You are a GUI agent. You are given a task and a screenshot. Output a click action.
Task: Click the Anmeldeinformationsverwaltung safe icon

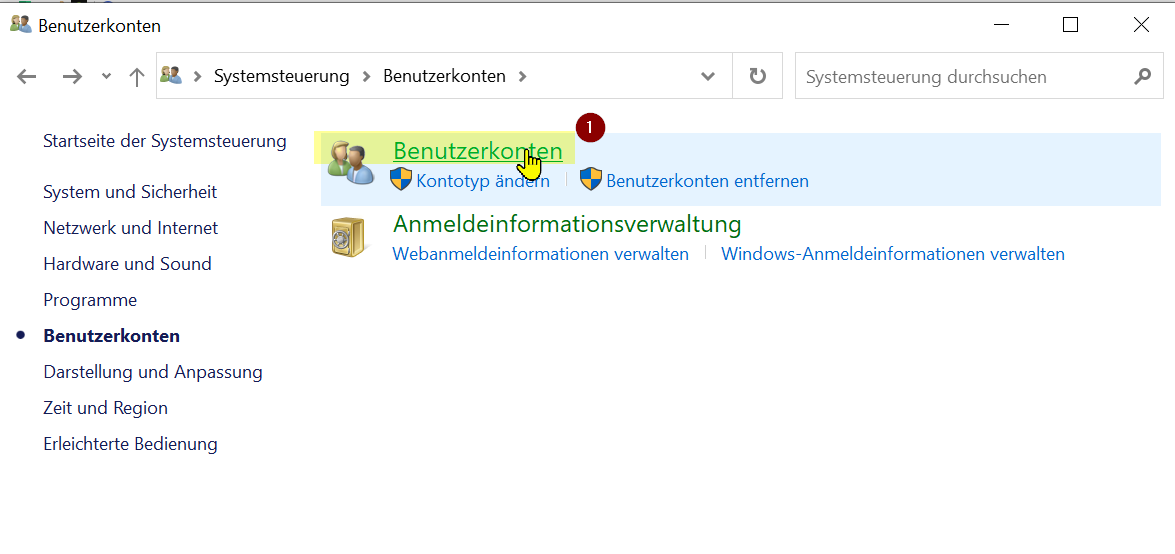[350, 237]
